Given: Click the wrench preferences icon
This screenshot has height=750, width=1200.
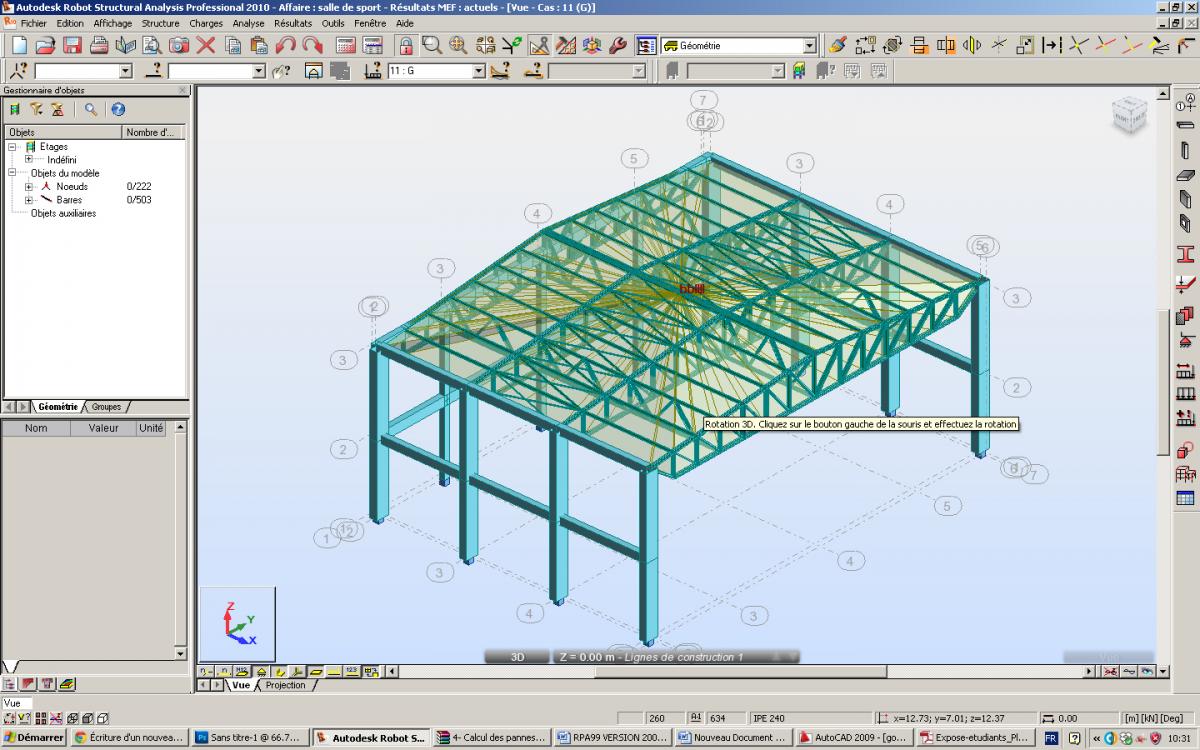Looking at the screenshot, I should [x=617, y=45].
